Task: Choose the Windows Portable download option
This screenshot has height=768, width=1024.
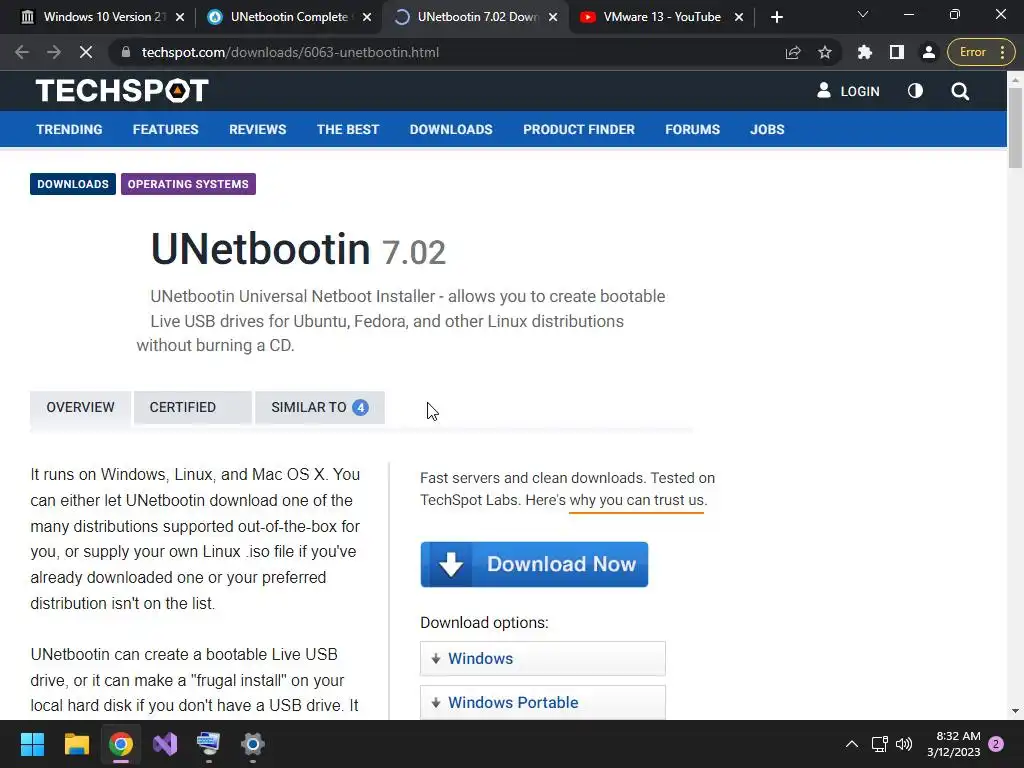Action: (x=543, y=702)
